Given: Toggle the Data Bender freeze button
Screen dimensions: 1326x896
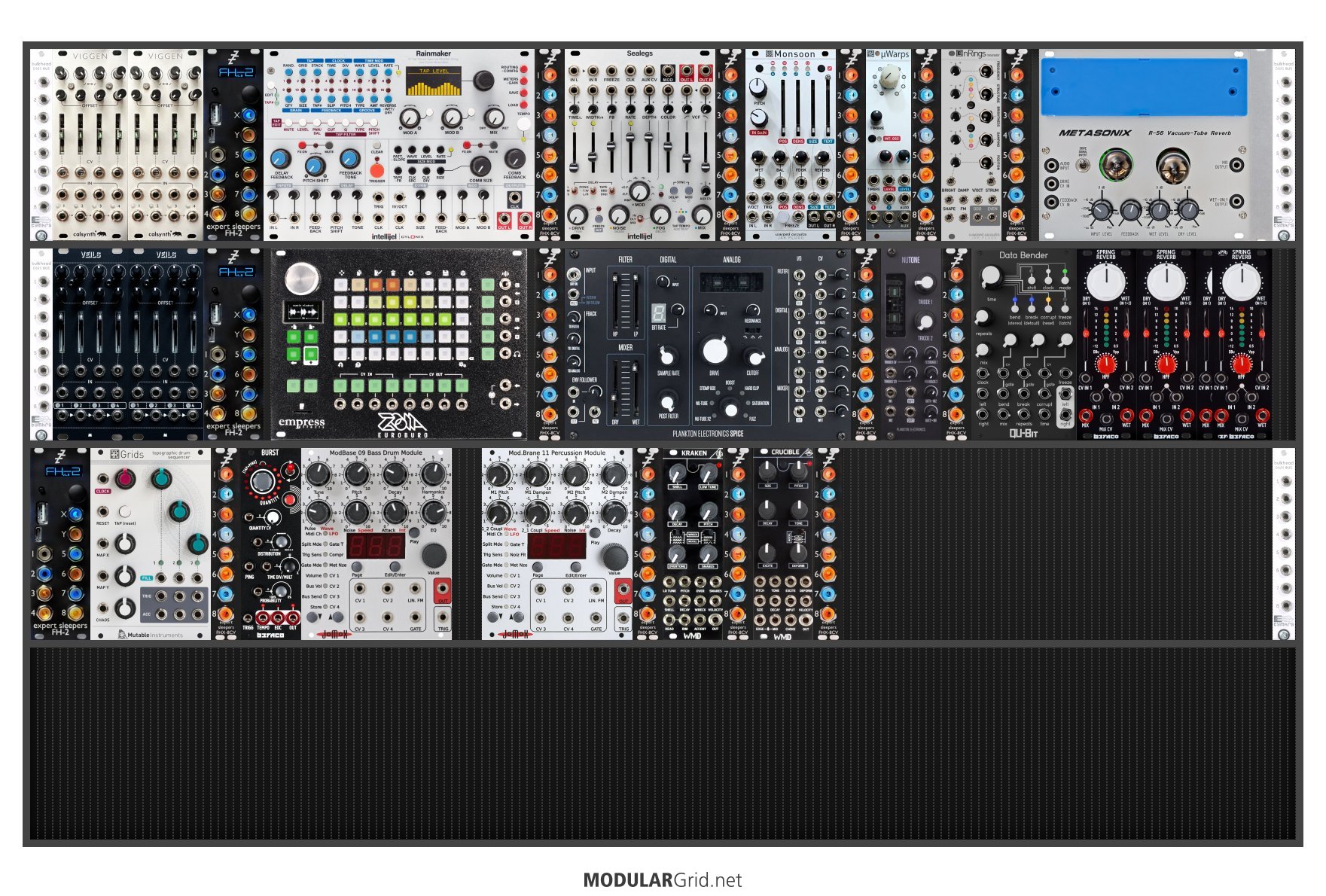Looking at the screenshot, I should tap(1065, 309).
